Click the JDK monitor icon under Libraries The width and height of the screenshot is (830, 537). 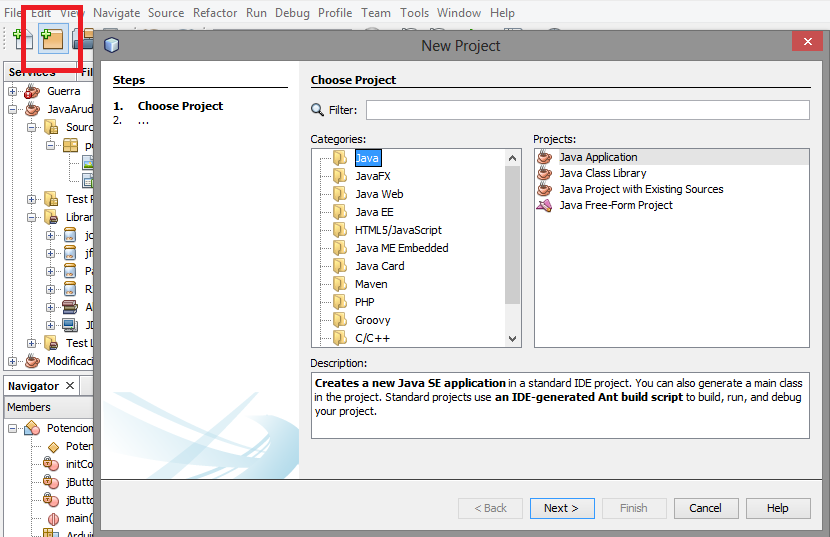click(x=70, y=325)
